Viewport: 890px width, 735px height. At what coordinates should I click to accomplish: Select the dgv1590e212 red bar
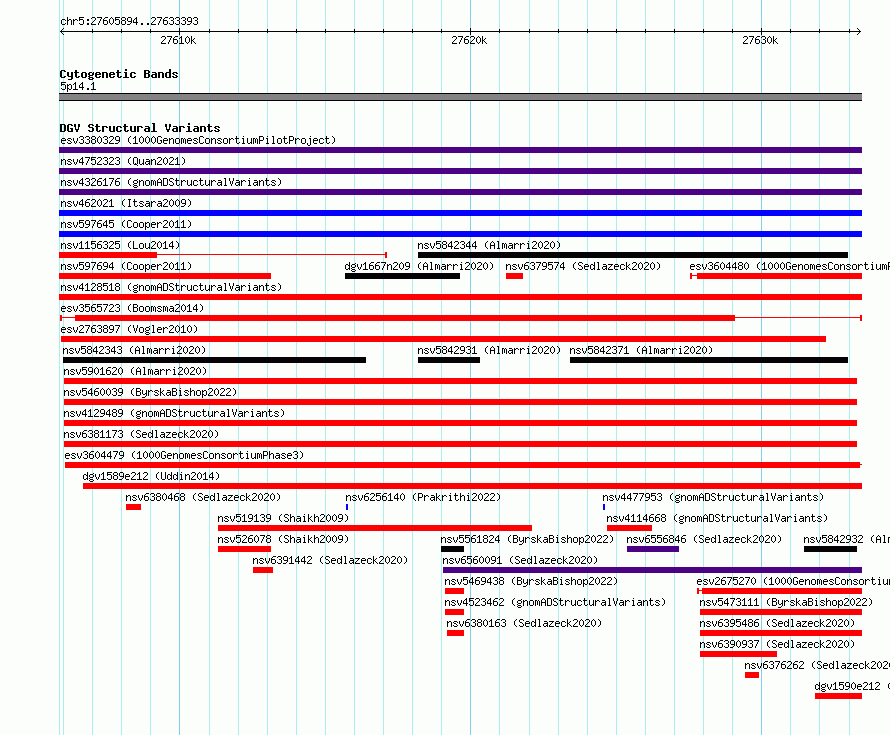click(838, 696)
